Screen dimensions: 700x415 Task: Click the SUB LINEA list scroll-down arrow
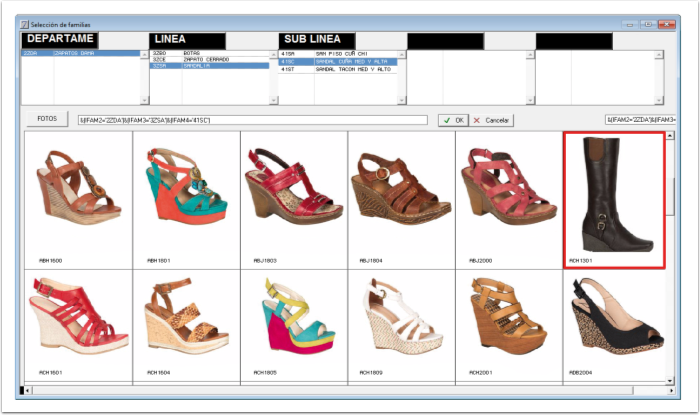402,100
